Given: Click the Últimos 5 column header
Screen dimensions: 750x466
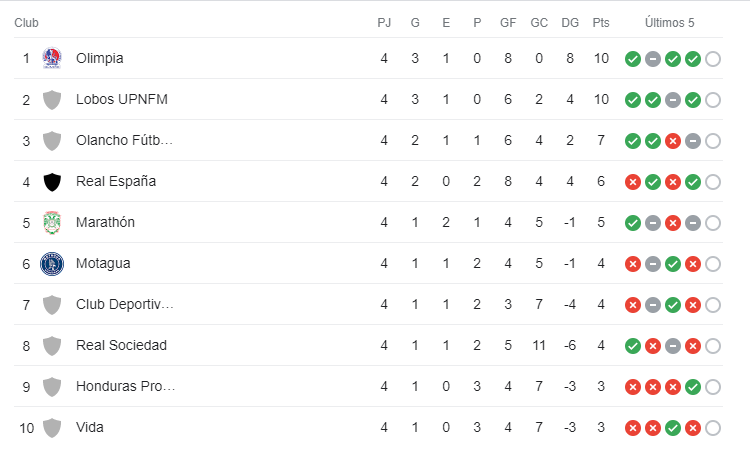Looking at the screenshot, I should (669, 22).
